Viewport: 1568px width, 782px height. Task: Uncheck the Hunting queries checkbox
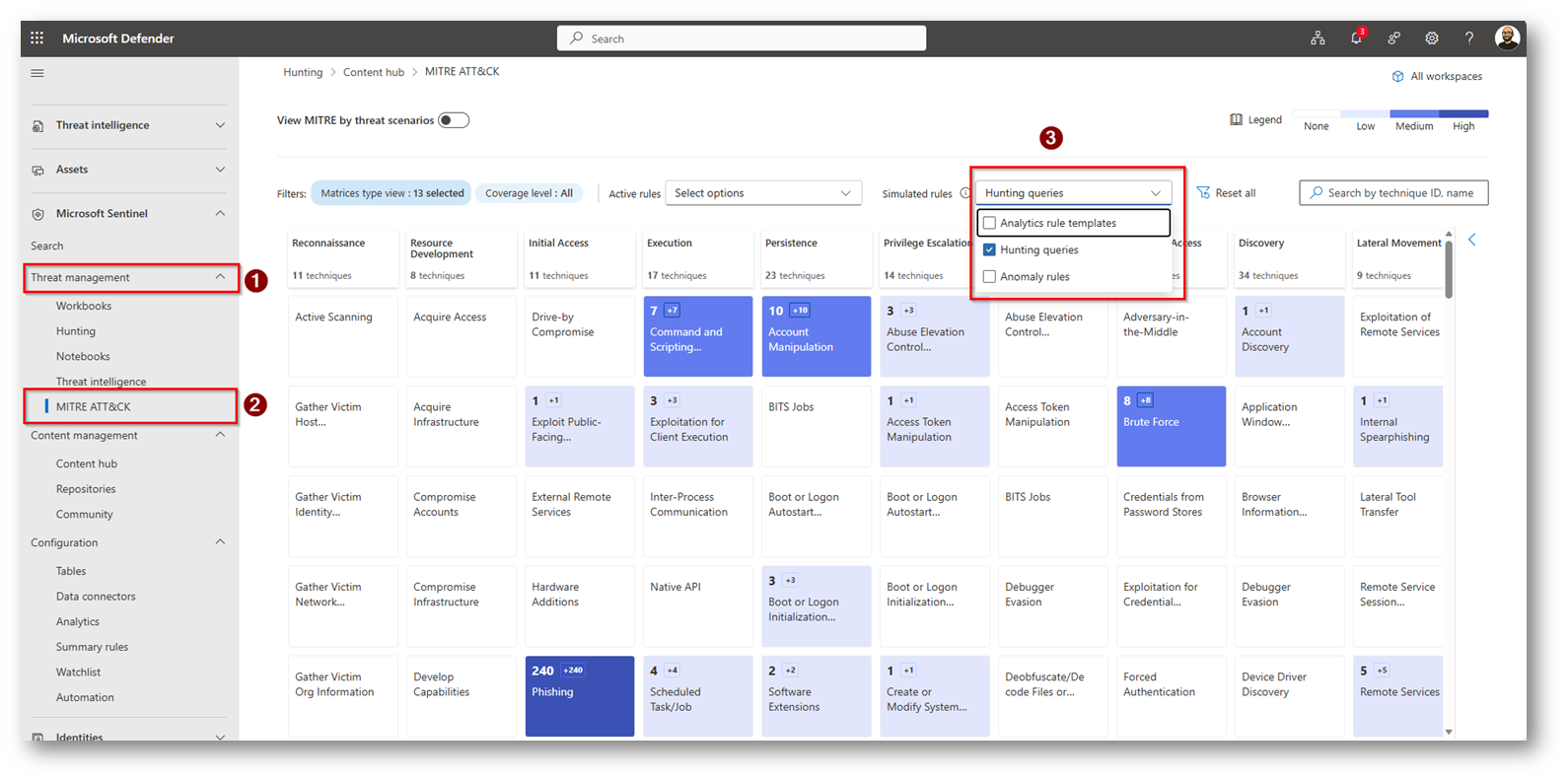990,250
